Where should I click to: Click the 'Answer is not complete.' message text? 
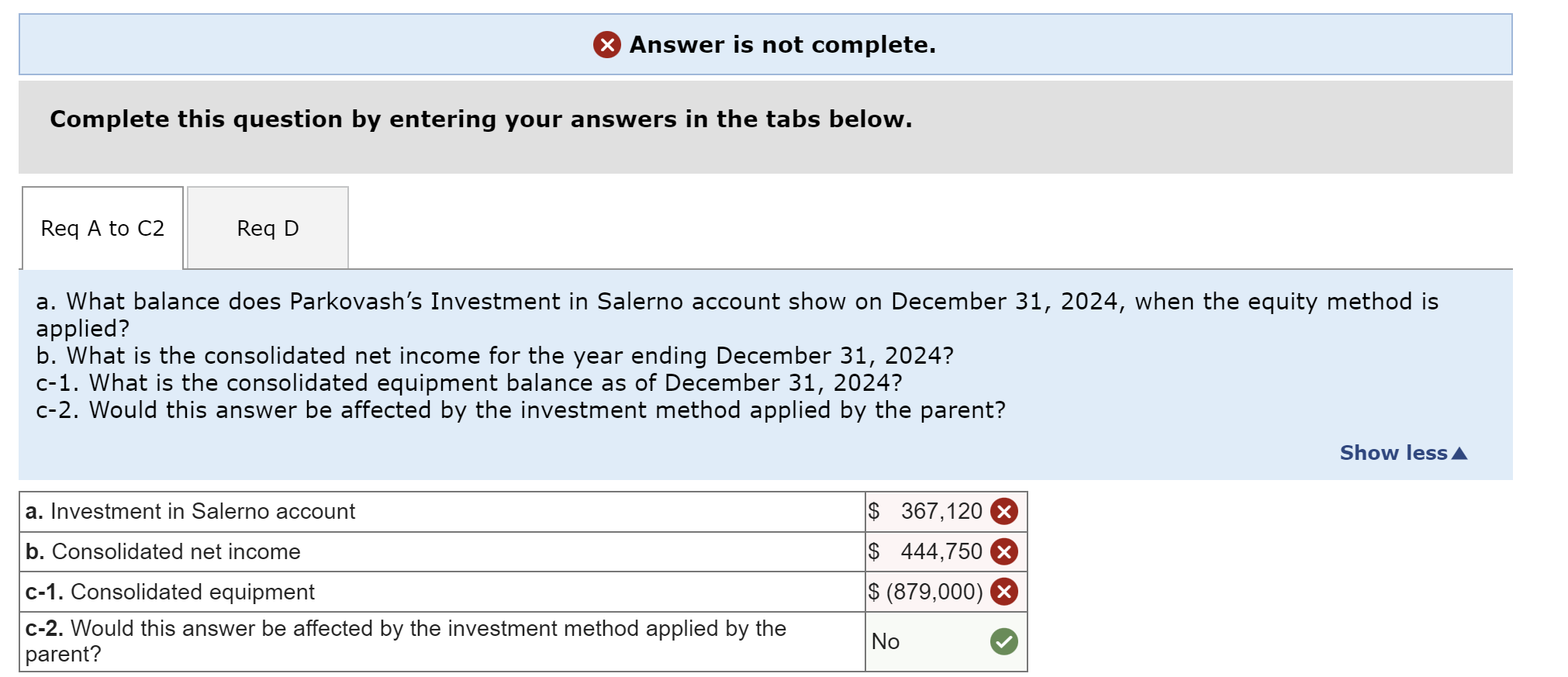[782, 45]
